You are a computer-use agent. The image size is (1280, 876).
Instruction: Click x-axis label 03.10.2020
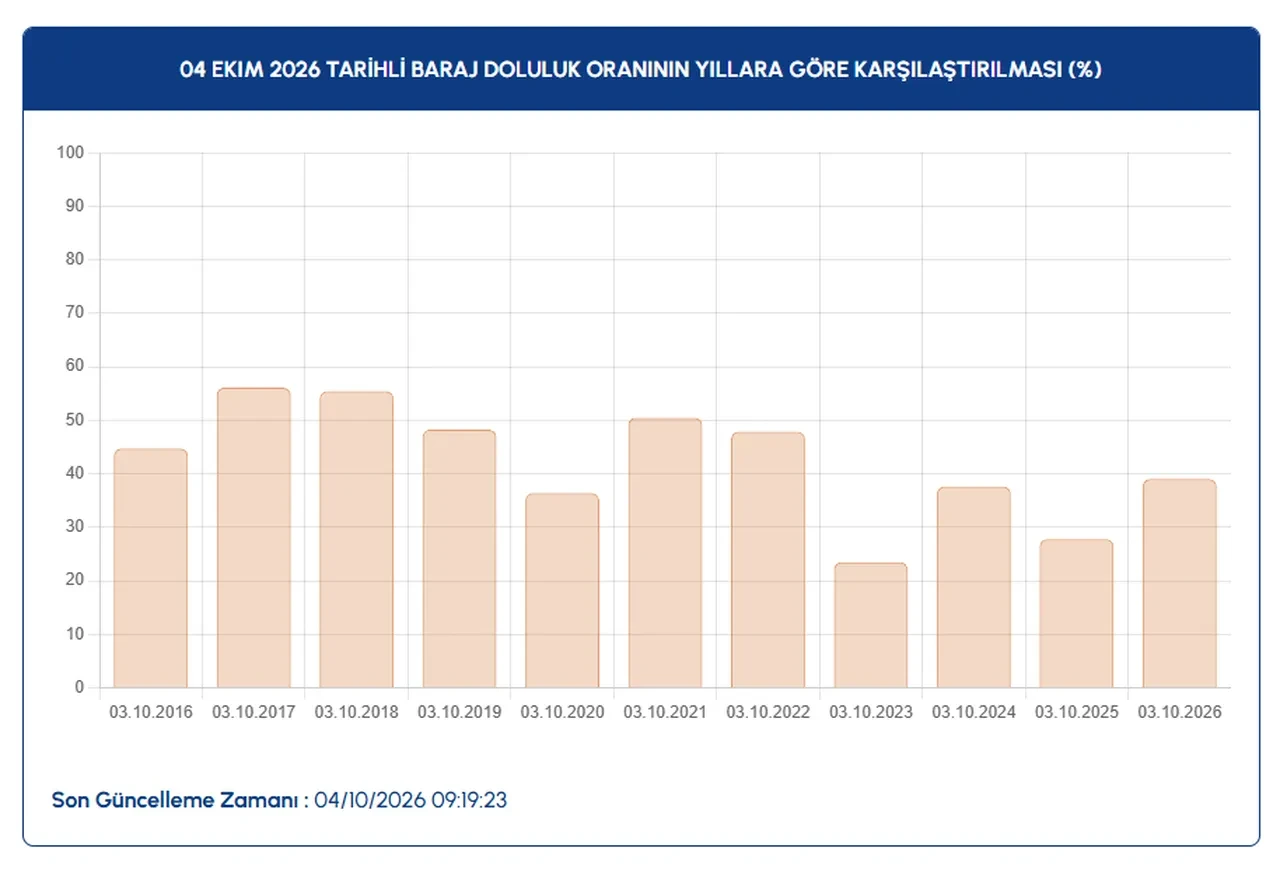tap(562, 713)
